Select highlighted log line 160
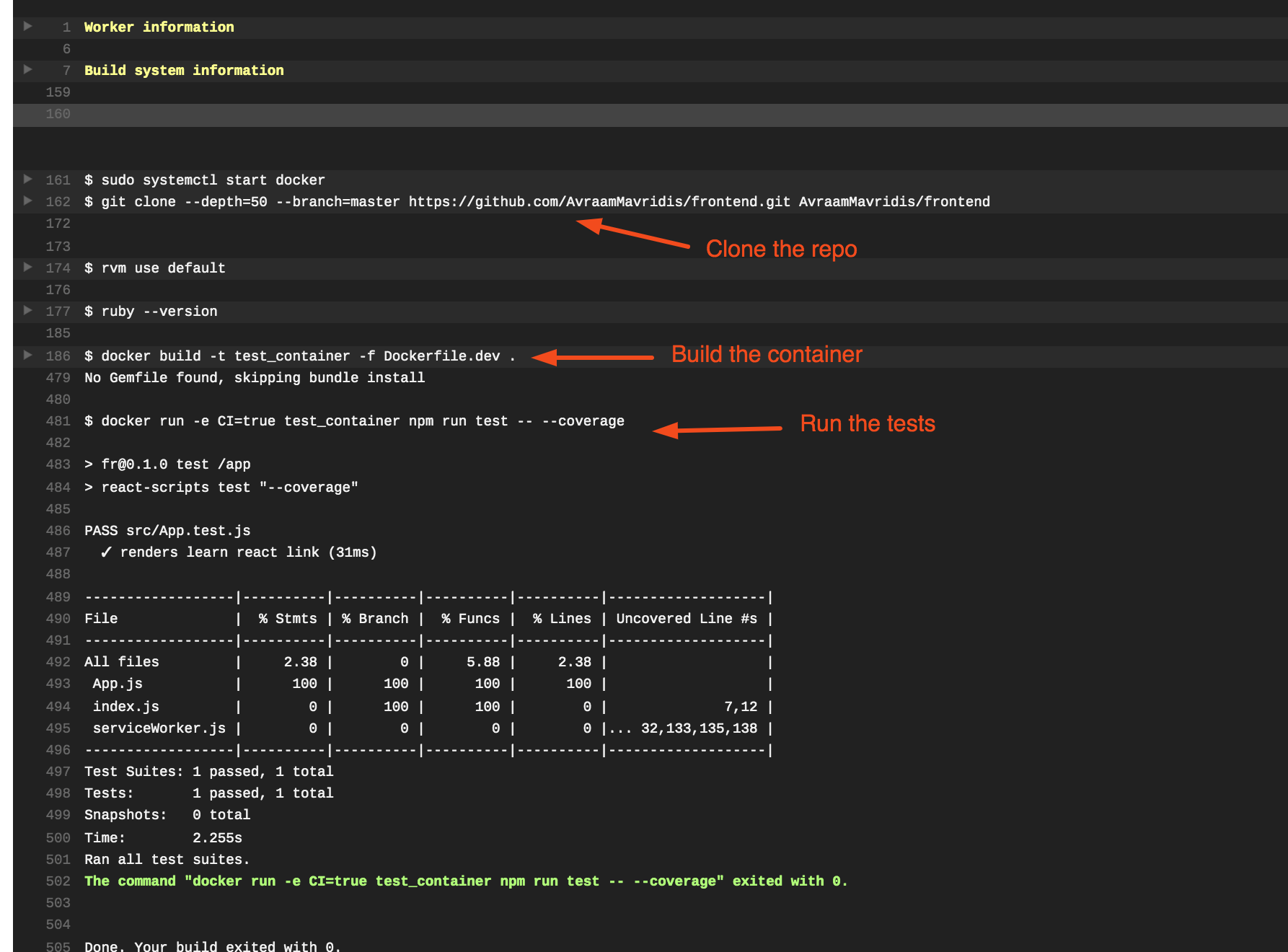This screenshot has height=952, width=1288. click(x=650, y=115)
